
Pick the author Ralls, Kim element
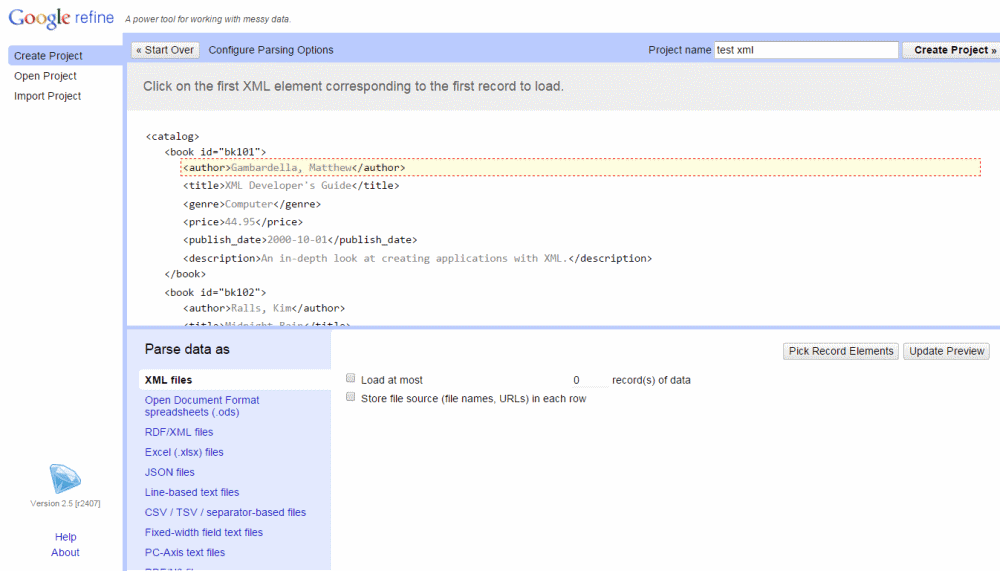tap(264, 308)
